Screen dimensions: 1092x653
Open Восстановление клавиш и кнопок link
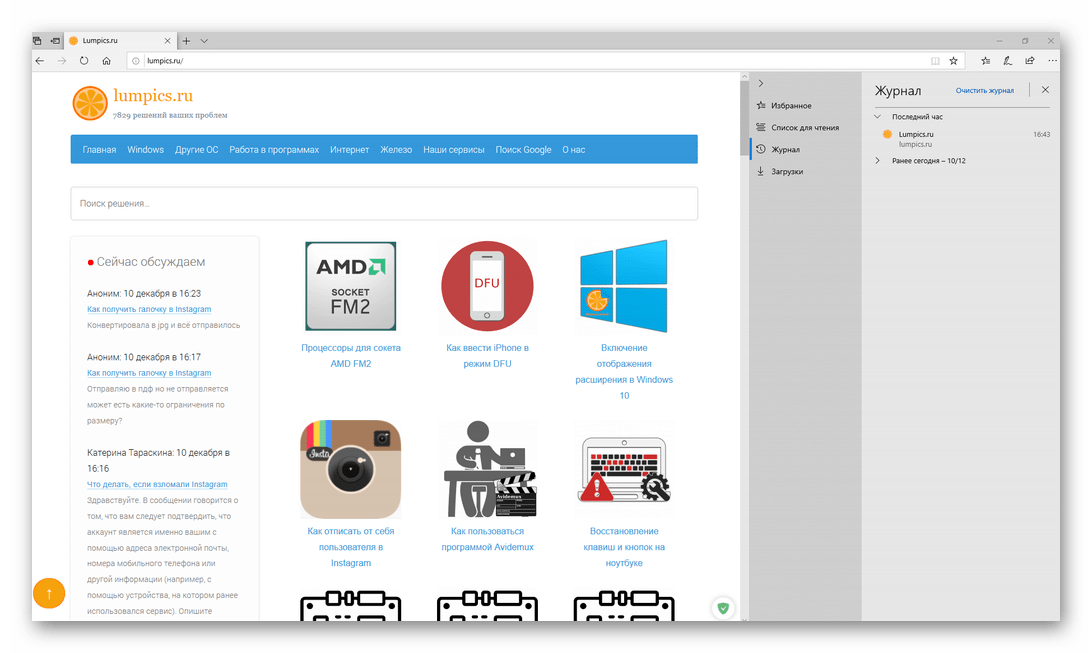(623, 547)
